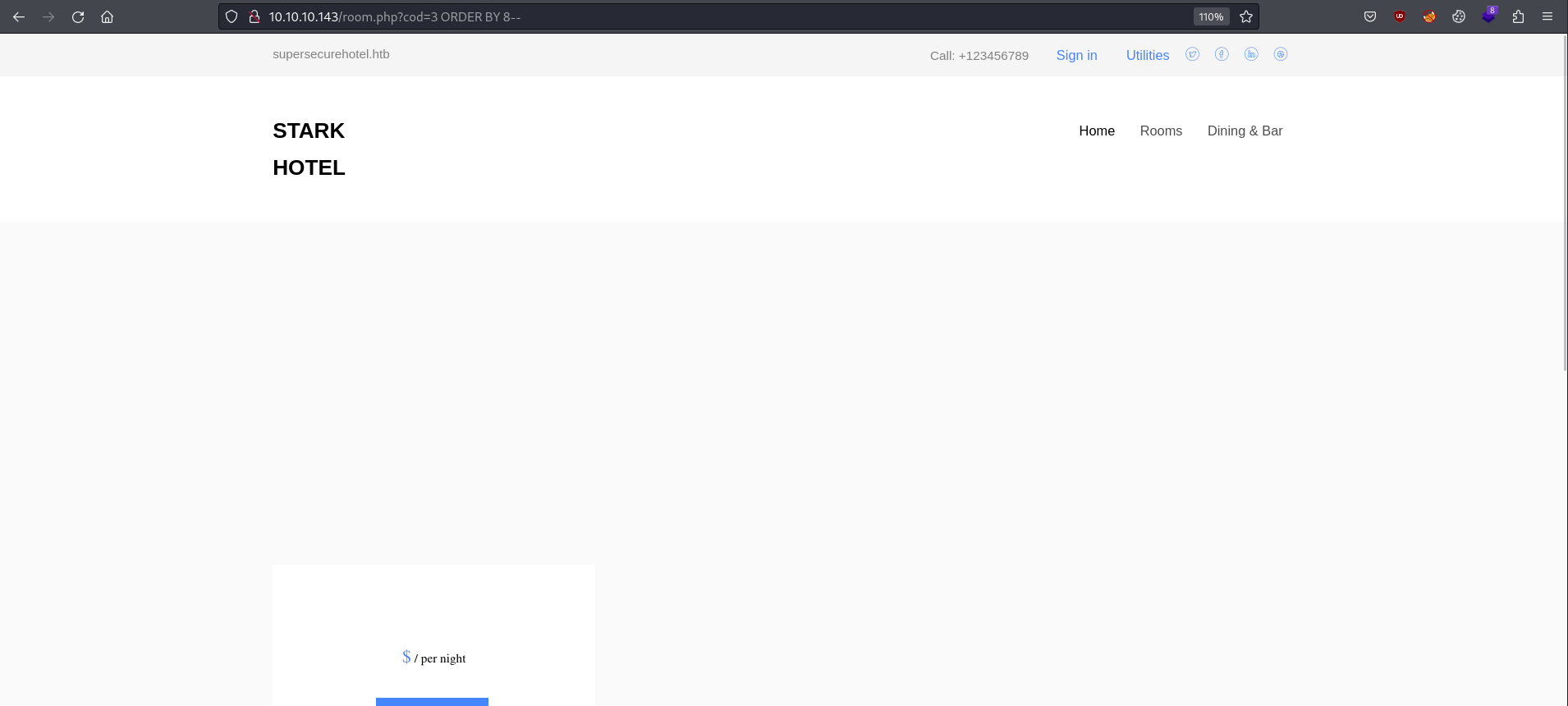Image resolution: width=1568 pixels, height=706 pixels.
Task: Open the Facebook social link icon
Action: click(x=1222, y=54)
